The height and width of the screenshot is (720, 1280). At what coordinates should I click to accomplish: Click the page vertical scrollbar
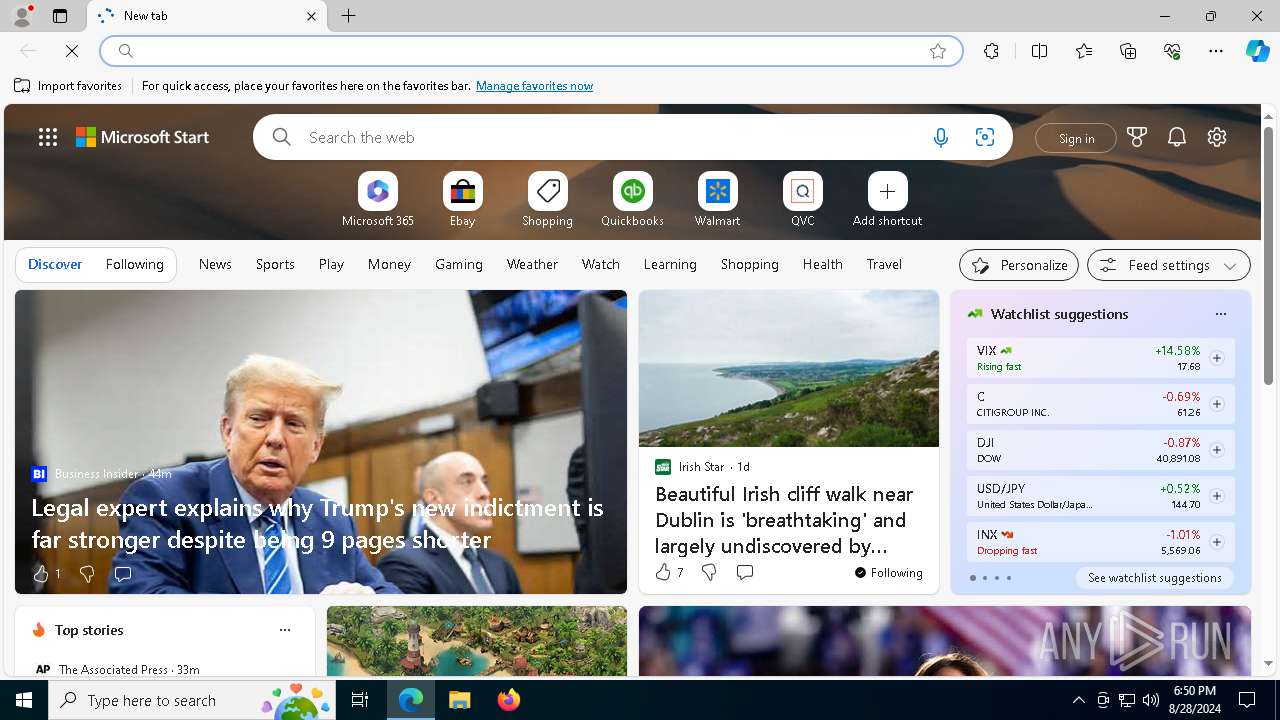(1268, 254)
